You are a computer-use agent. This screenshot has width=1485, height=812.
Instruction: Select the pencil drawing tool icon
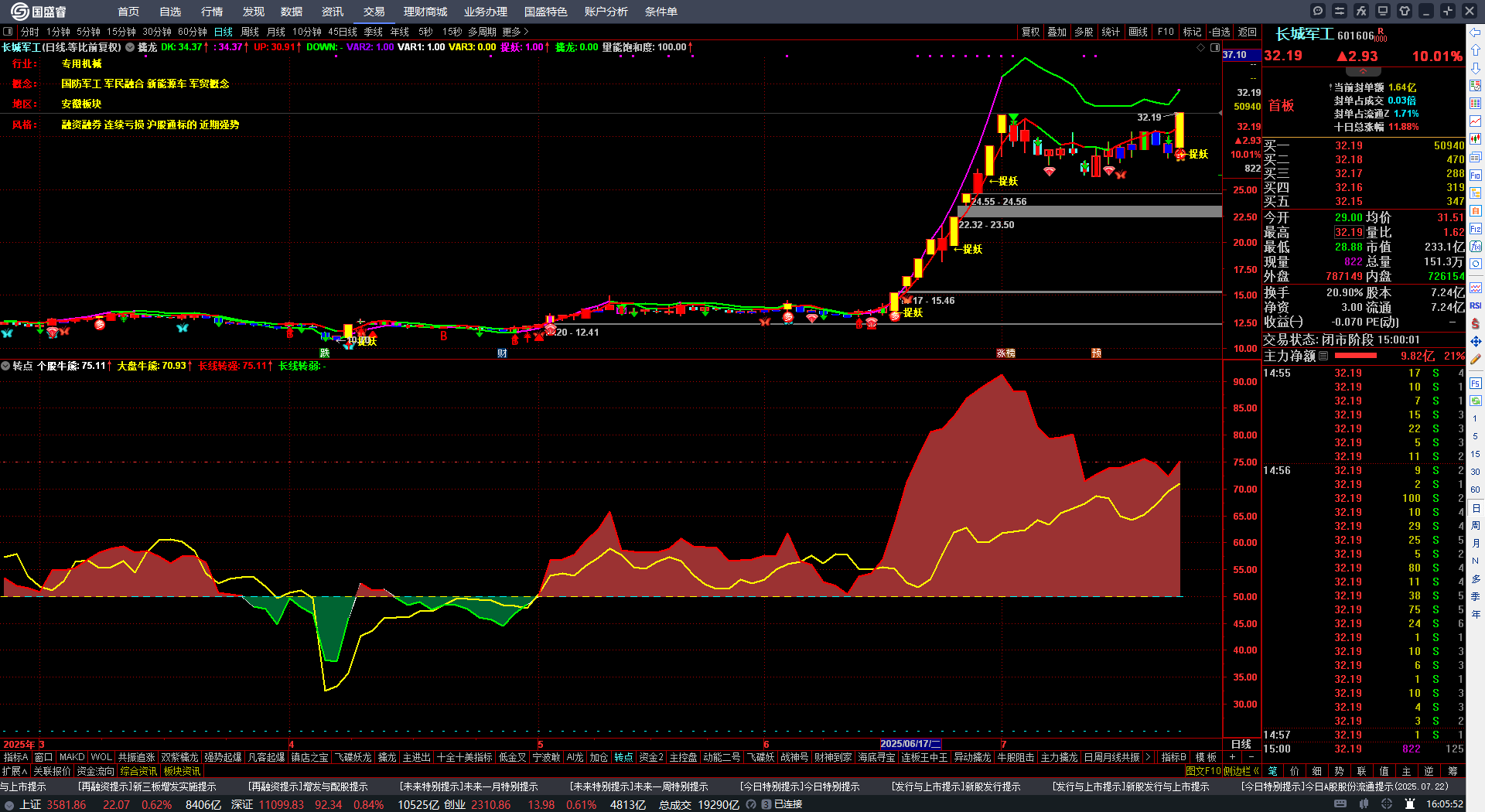(1476, 359)
